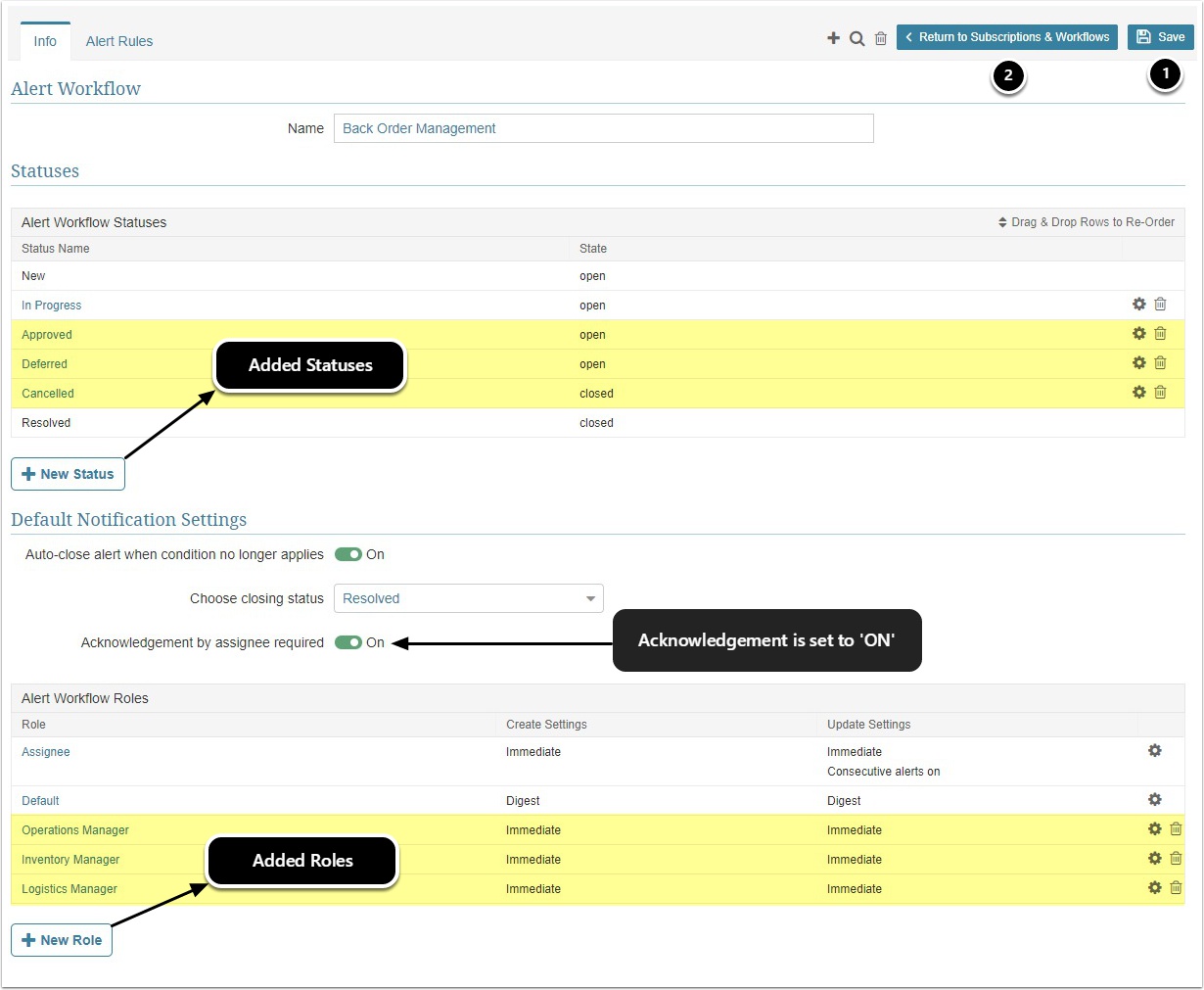Screen dimensions: 1204x990
Task: Select the Info tab
Action: click(45, 41)
